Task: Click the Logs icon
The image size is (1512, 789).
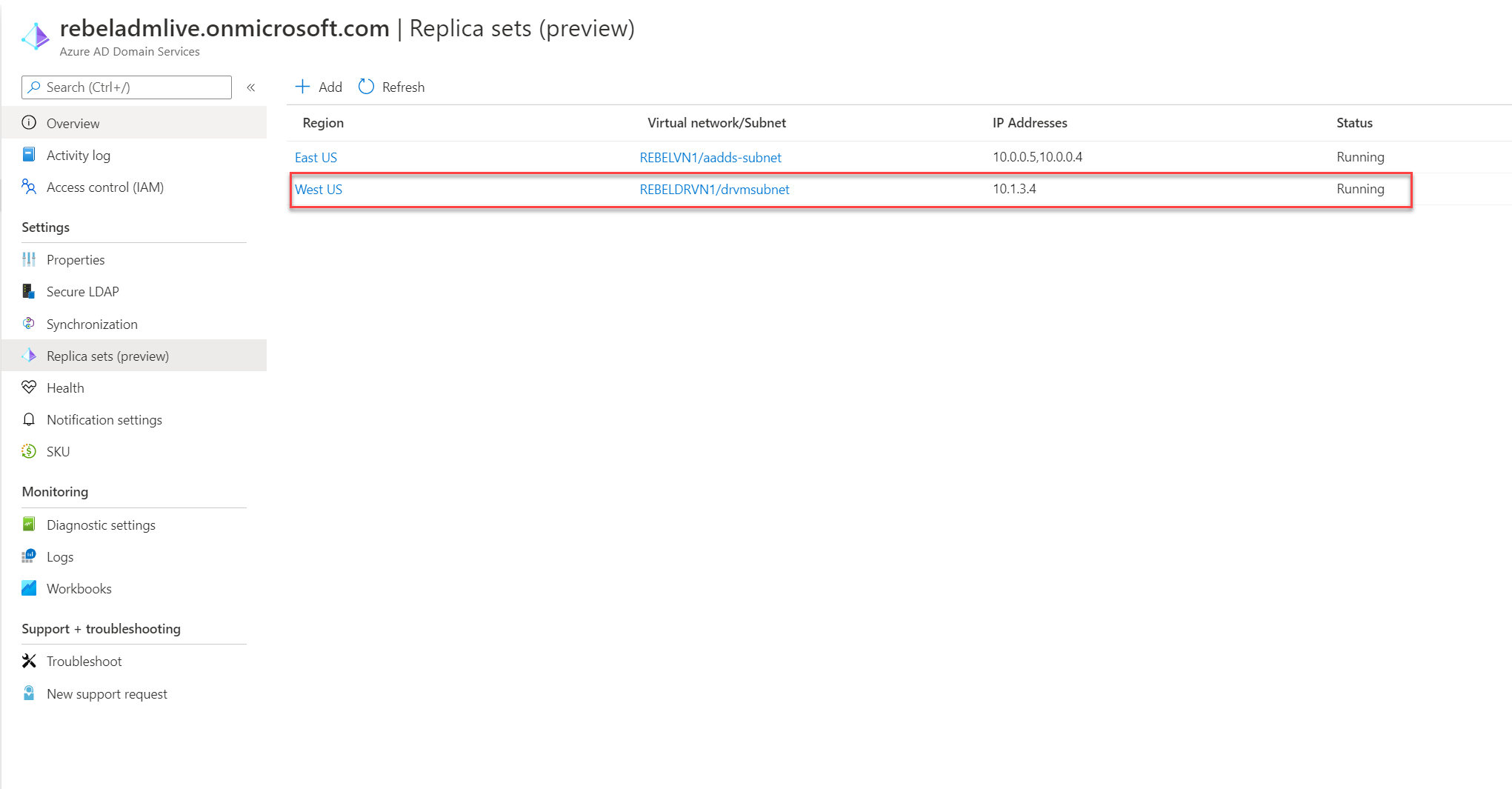Action: (x=29, y=556)
